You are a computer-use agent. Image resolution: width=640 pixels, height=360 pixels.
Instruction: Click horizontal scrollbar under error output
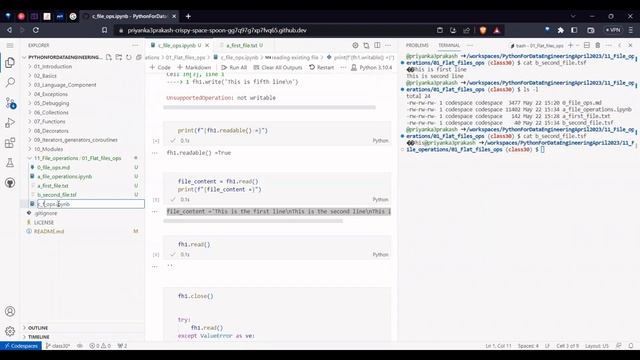point(269,107)
